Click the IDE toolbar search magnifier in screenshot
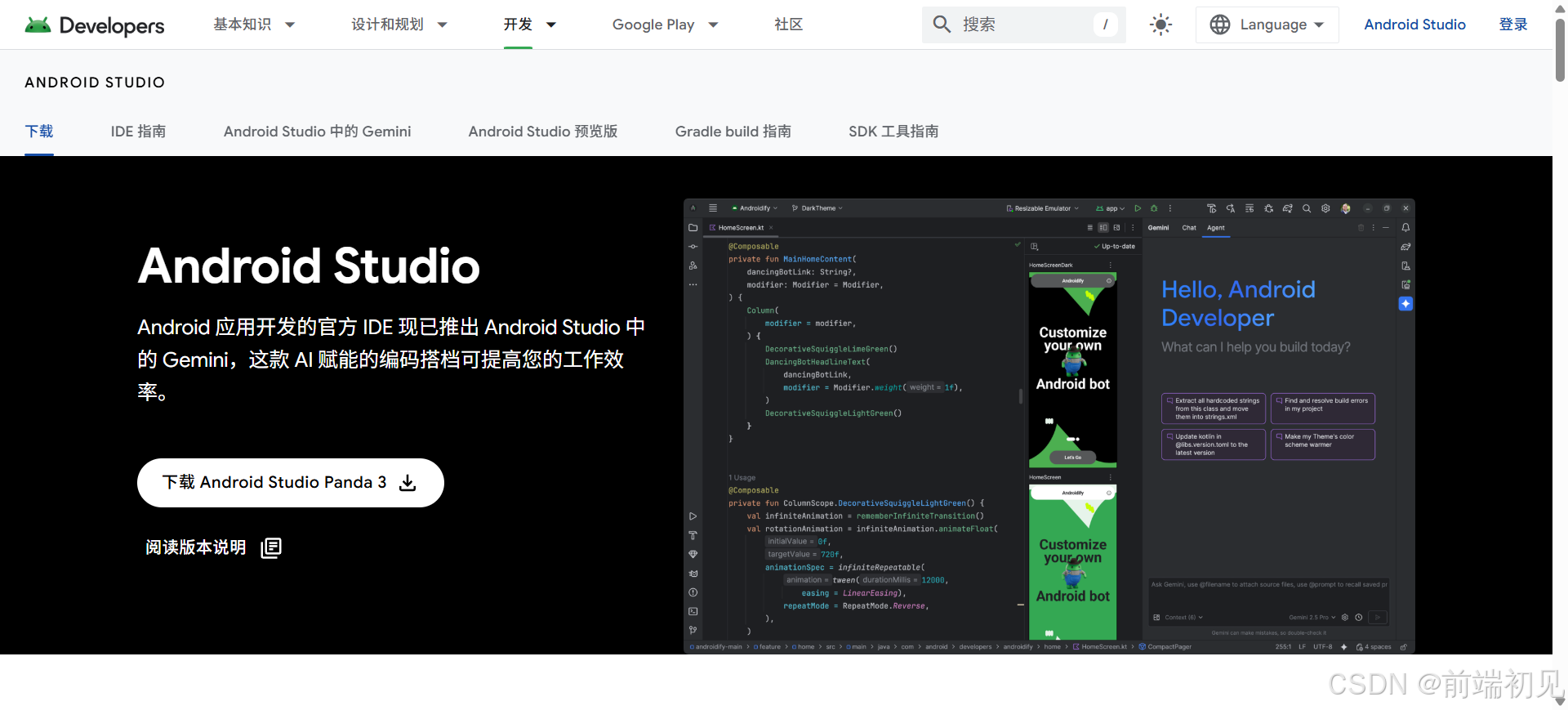This screenshot has height=710, width=1568. tap(1307, 208)
